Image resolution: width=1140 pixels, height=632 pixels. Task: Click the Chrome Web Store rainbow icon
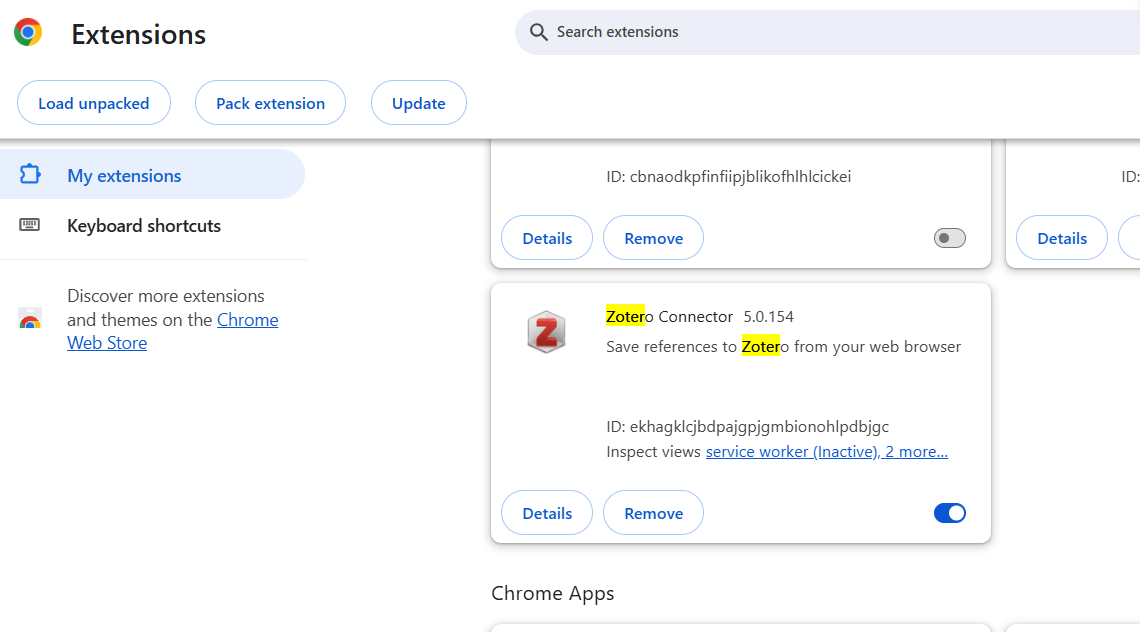[30, 319]
